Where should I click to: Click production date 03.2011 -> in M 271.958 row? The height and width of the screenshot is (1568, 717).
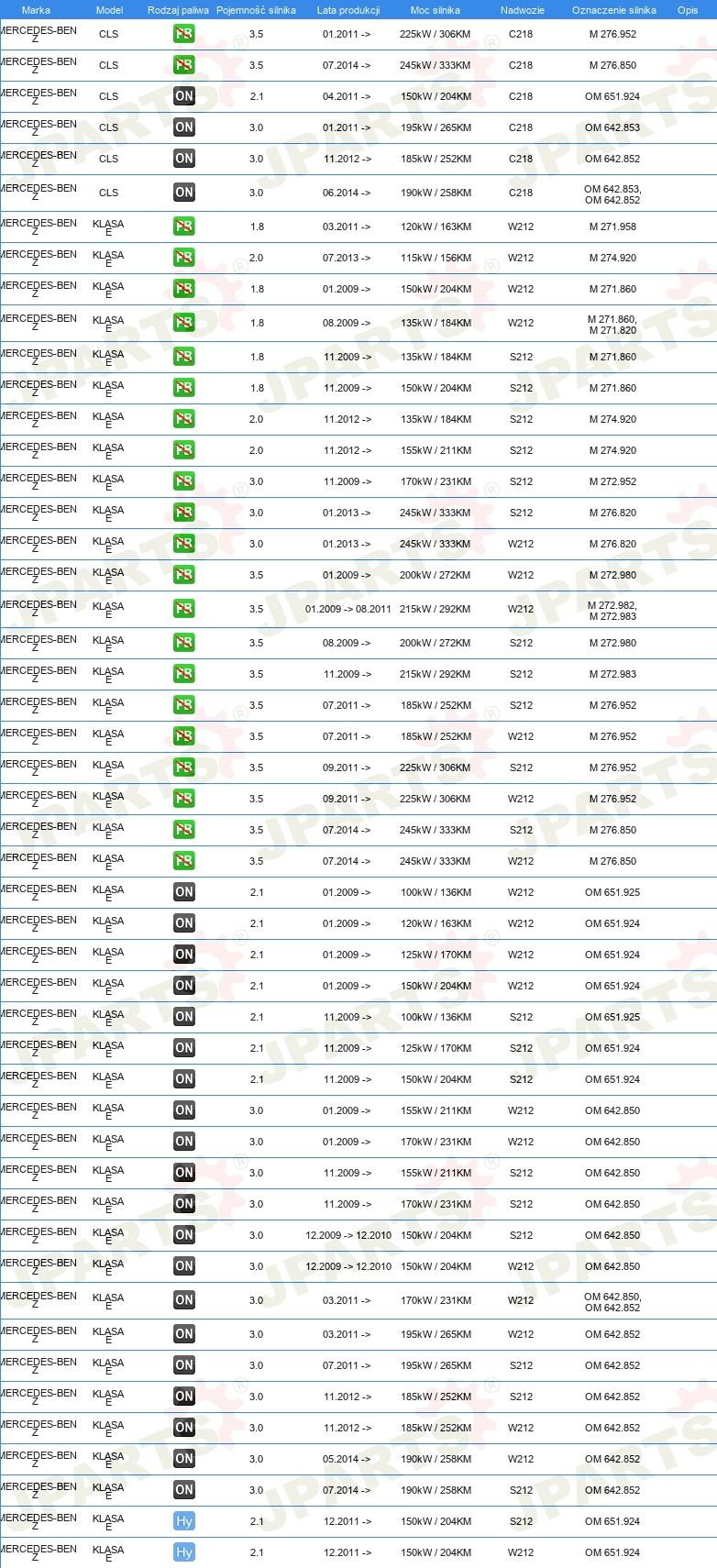click(x=347, y=226)
